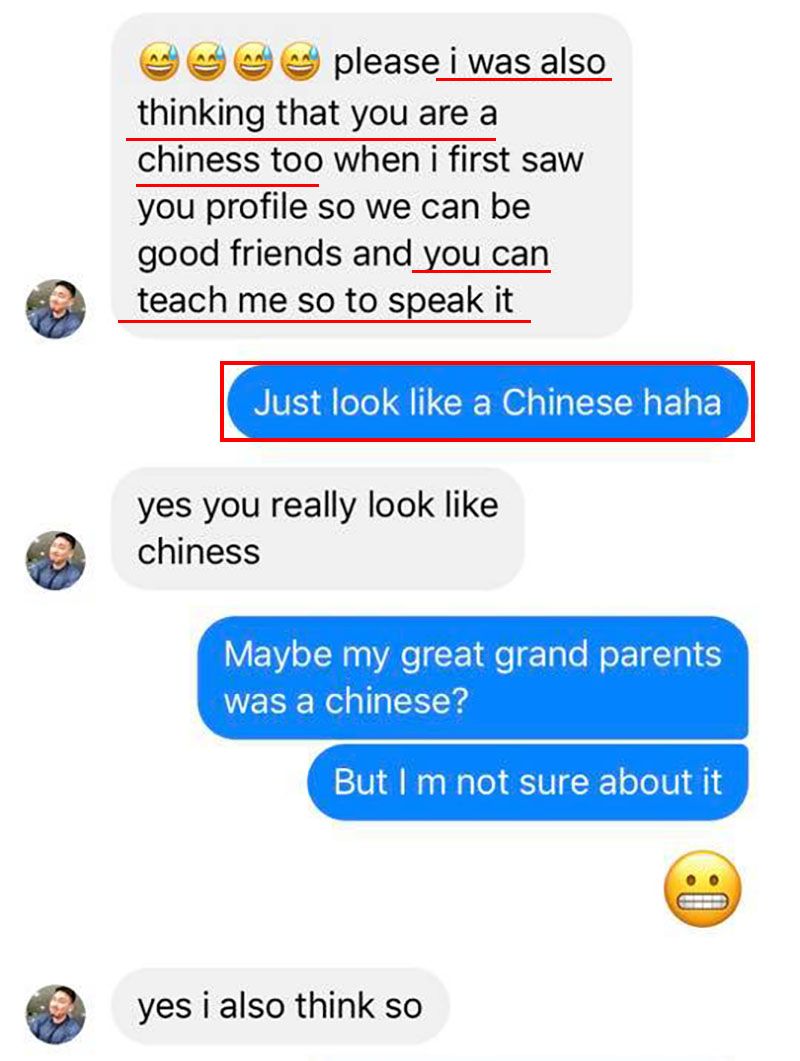The width and height of the screenshot is (800, 1061).
Task: Tap the fourth sweat-smile emoji before 'please'
Action: pyautogui.click(x=300, y=62)
